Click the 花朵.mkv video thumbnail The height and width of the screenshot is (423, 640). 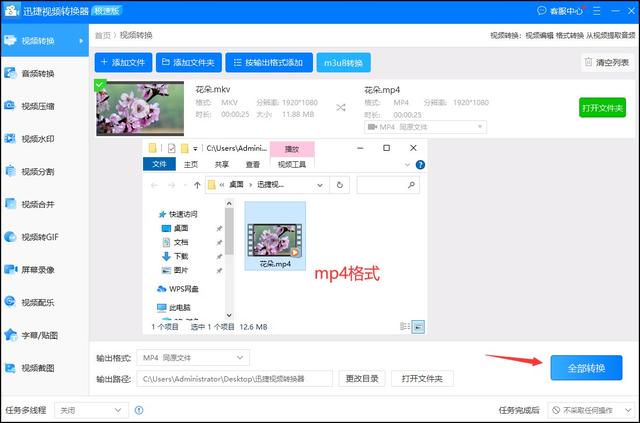click(140, 108)
